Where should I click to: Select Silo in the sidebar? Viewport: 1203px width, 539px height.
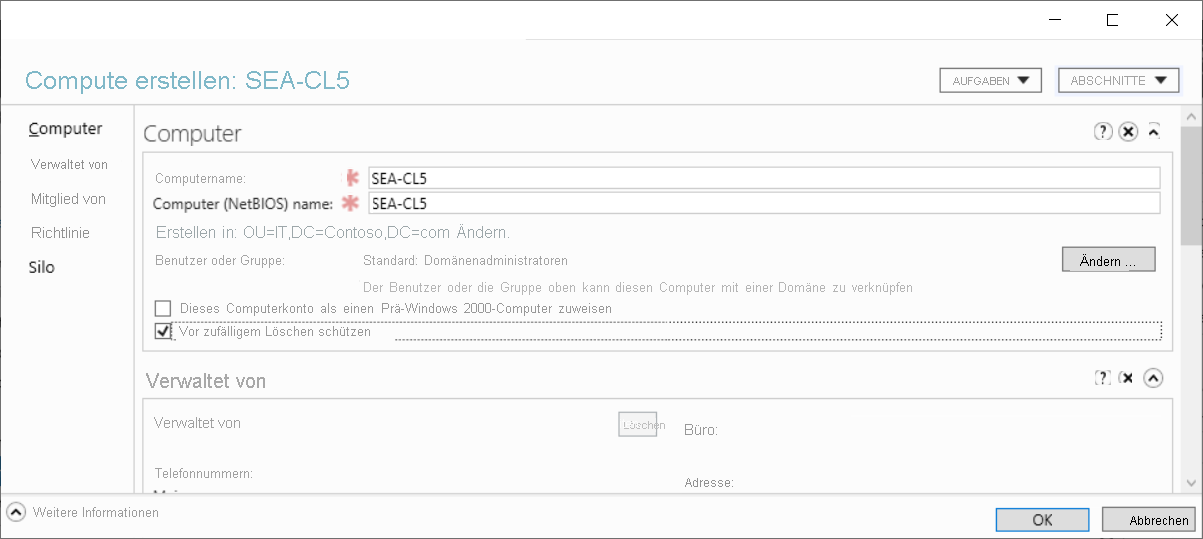click(42, 268)
